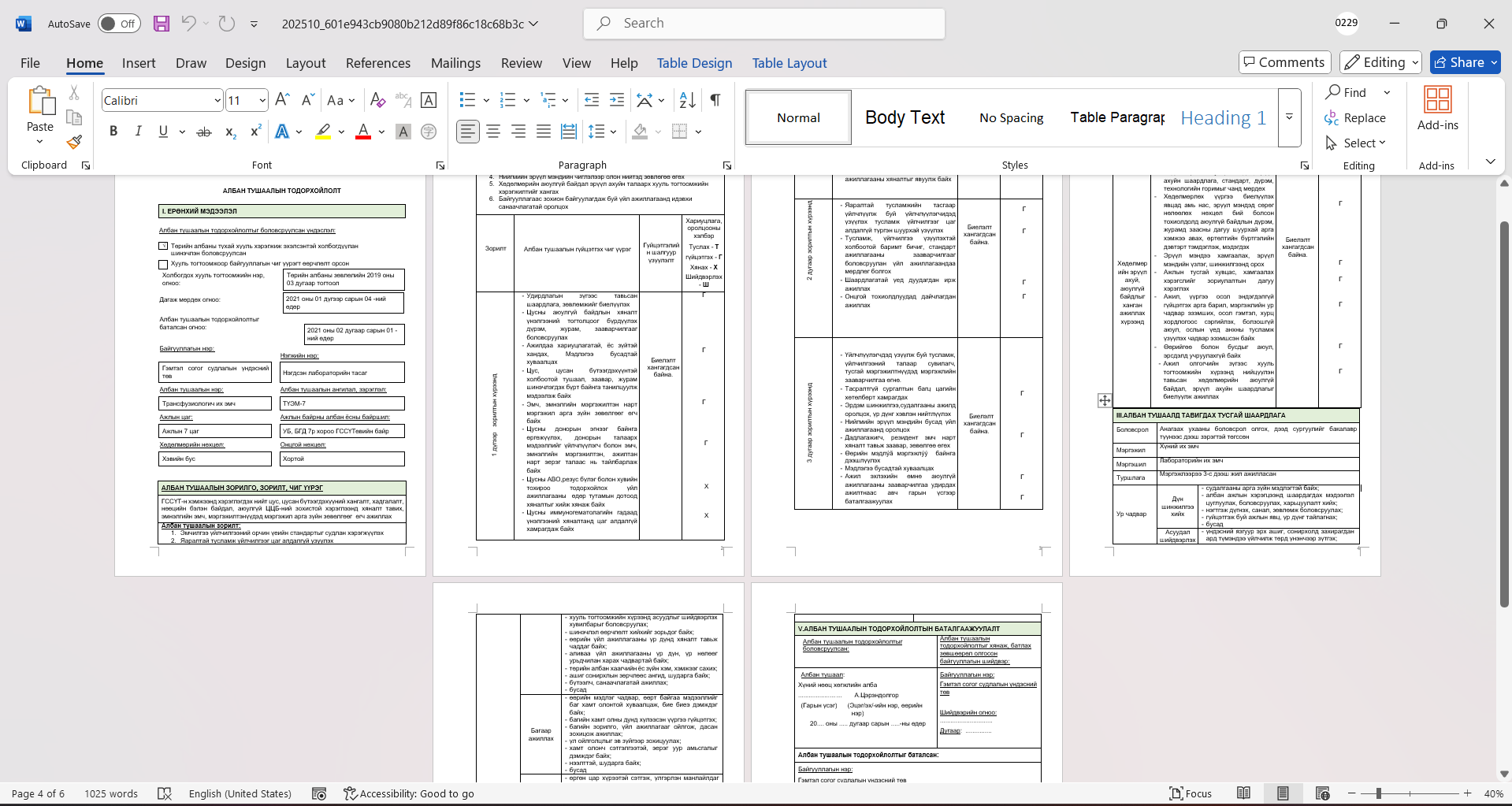
Task: Apply bold formatting
Action: [x=113, y=132]
